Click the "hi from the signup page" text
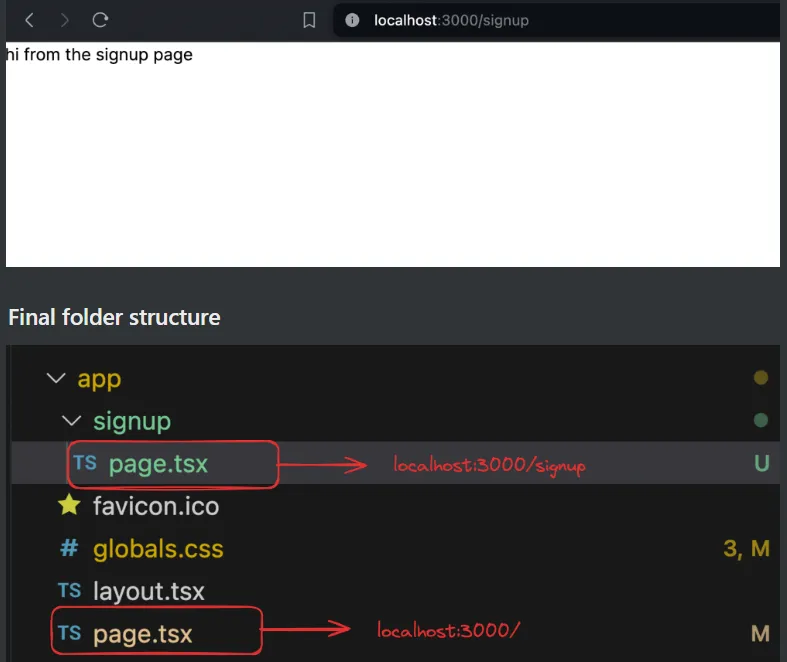The image size is (787, 662). tap(99, 55)
